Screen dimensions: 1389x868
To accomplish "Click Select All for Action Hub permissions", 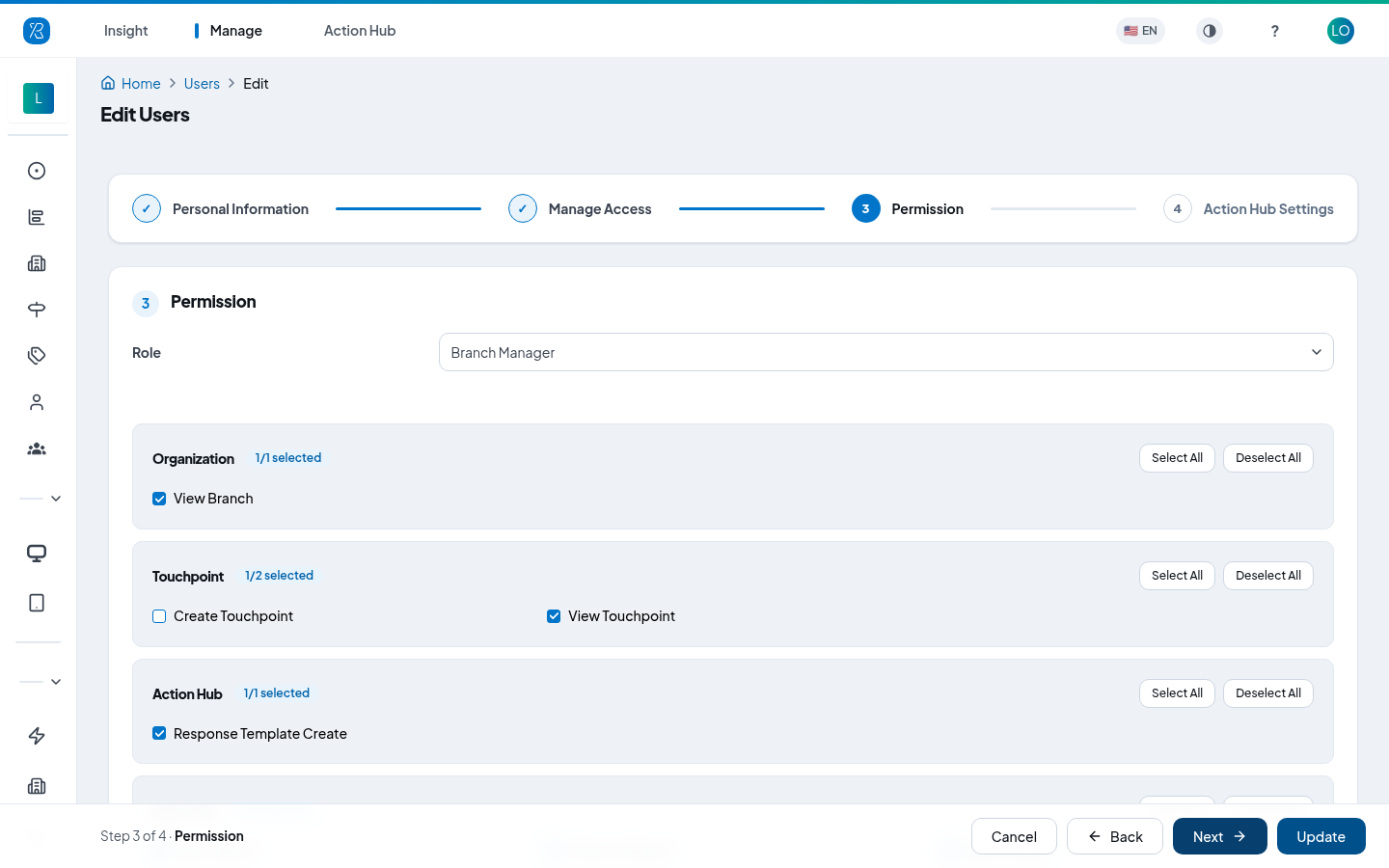I will coord(1177,693).
